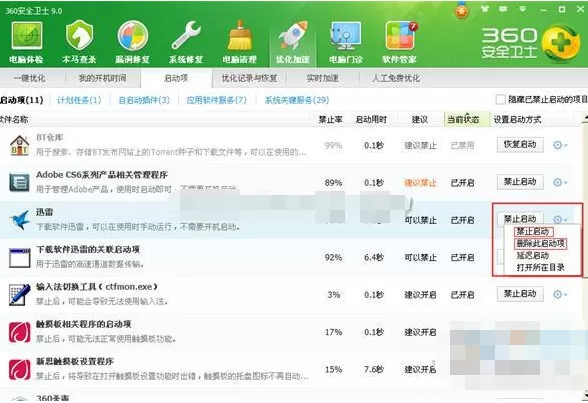Open 软件管家 icon with badge
The width and height of the screenshot is (588, 403).
click(400, 41)
